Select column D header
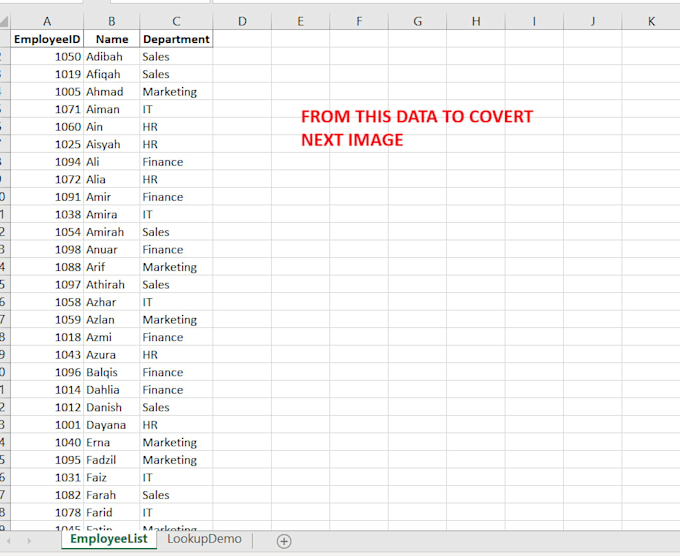Image resolution: width=680 pixels, height=556 pixels. [242, 21]
